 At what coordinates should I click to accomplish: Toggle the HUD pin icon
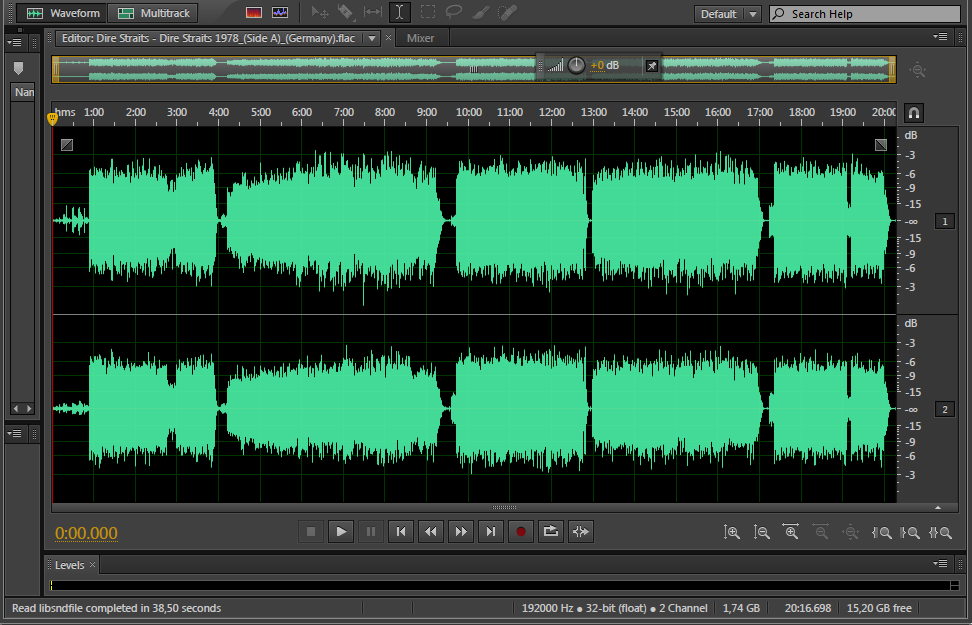pyautogui.click(x=652, y=66)
